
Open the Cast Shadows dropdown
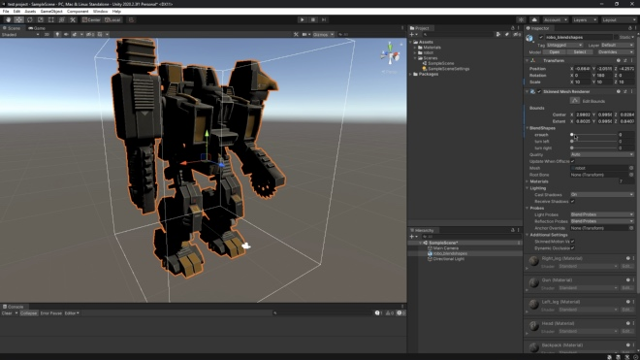pyautogui.click(x=602, y=195)
